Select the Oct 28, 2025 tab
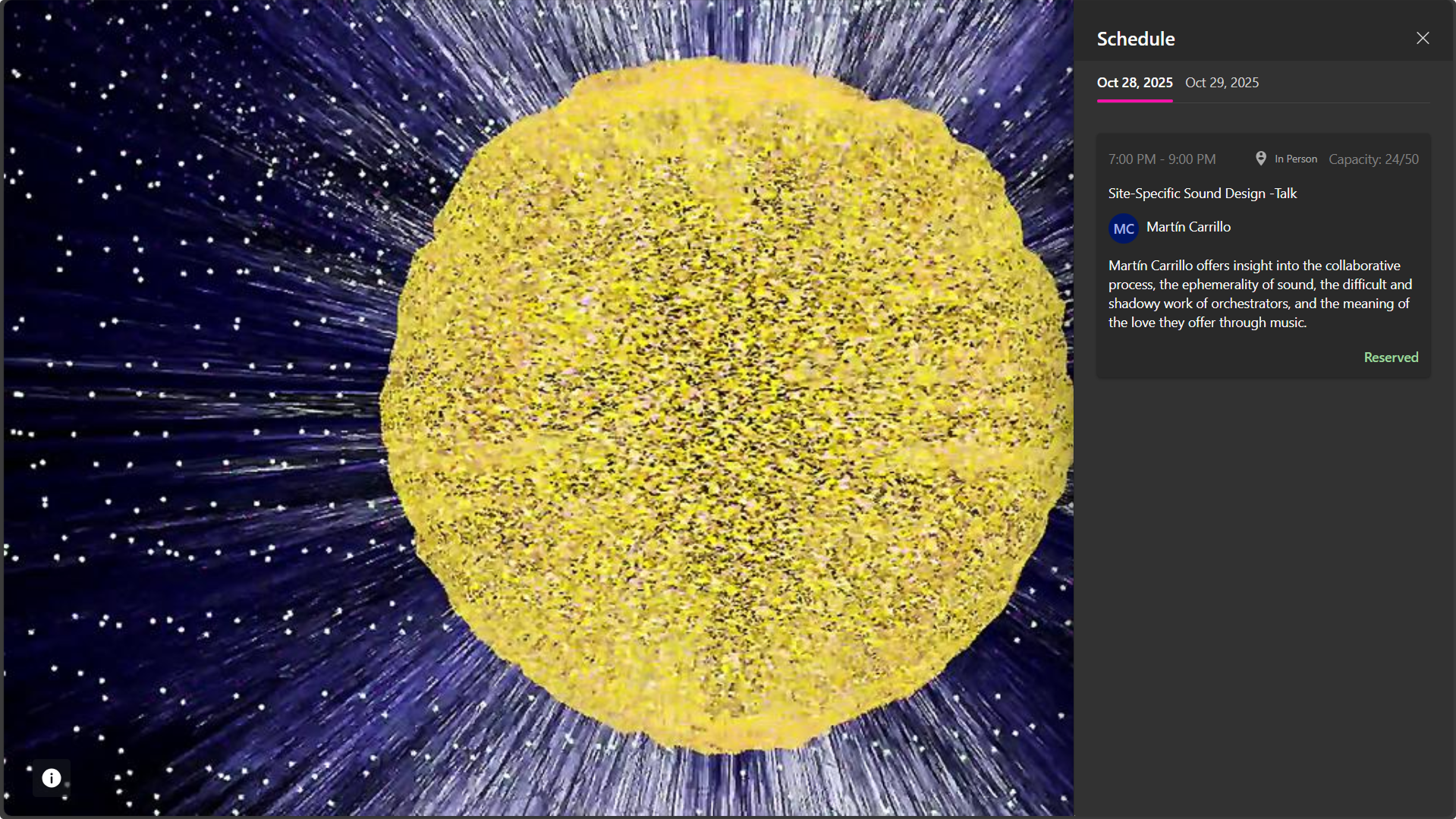Image resolution: width=1456 pixels, height=819 pixels. click(x=1134, y=83)
